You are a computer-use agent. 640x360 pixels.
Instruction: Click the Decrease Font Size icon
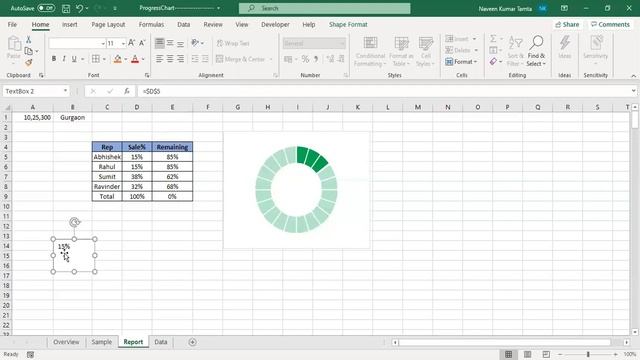[142, 43]
